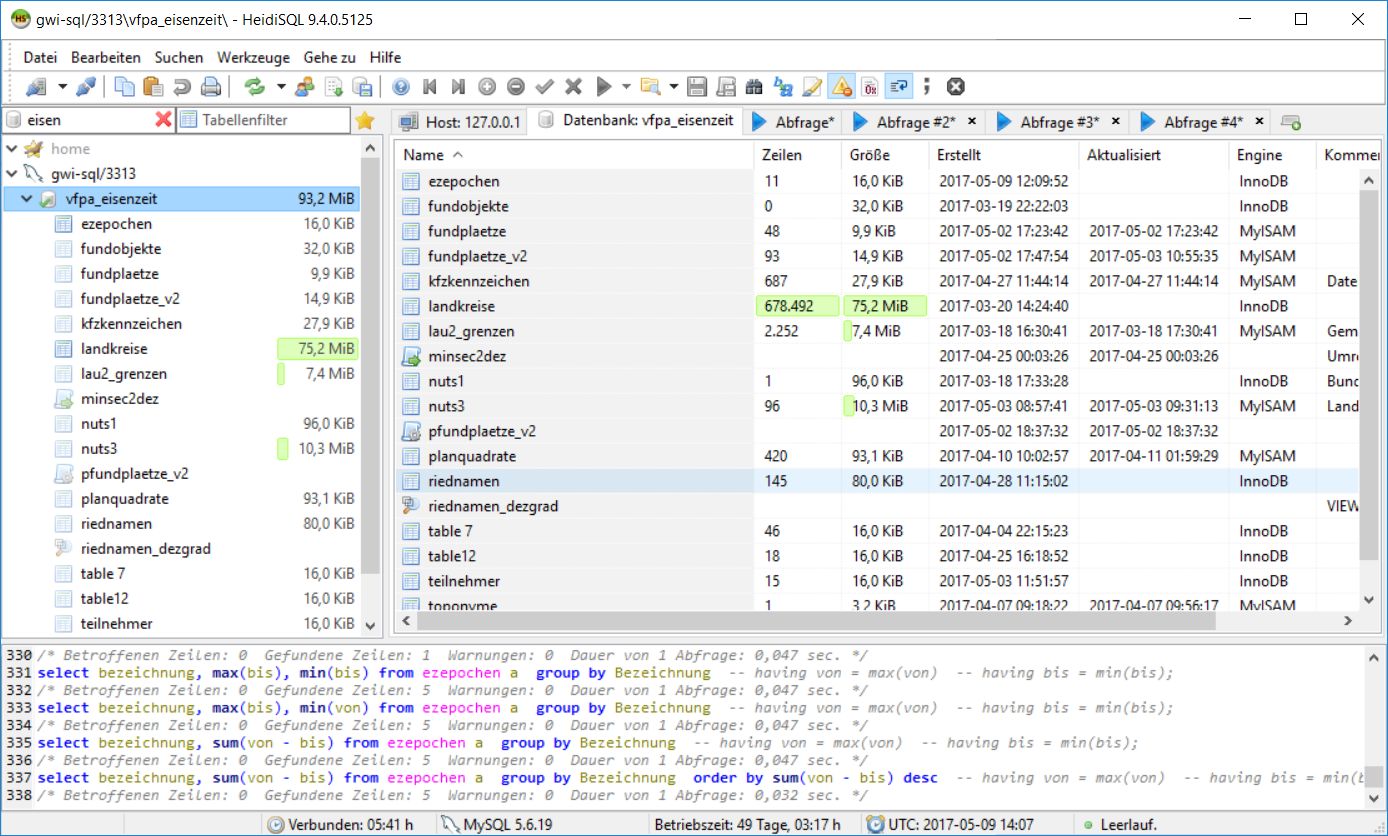This screenshot has height=836, width=1388.
Task: Click the yellow favorites star icon
Action: (x=365, y=120)
